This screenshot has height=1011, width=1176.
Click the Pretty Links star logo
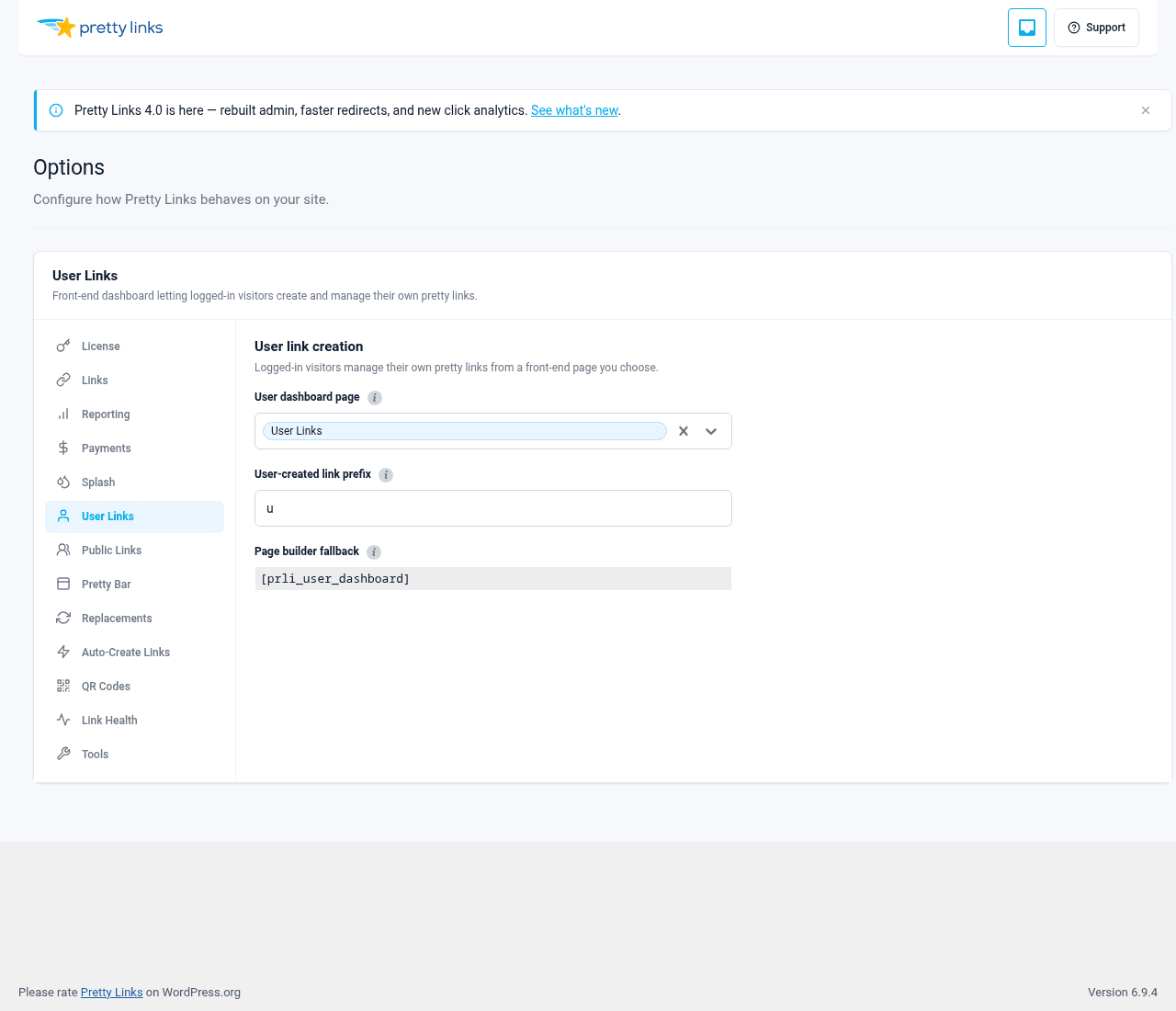click(99, 28)
